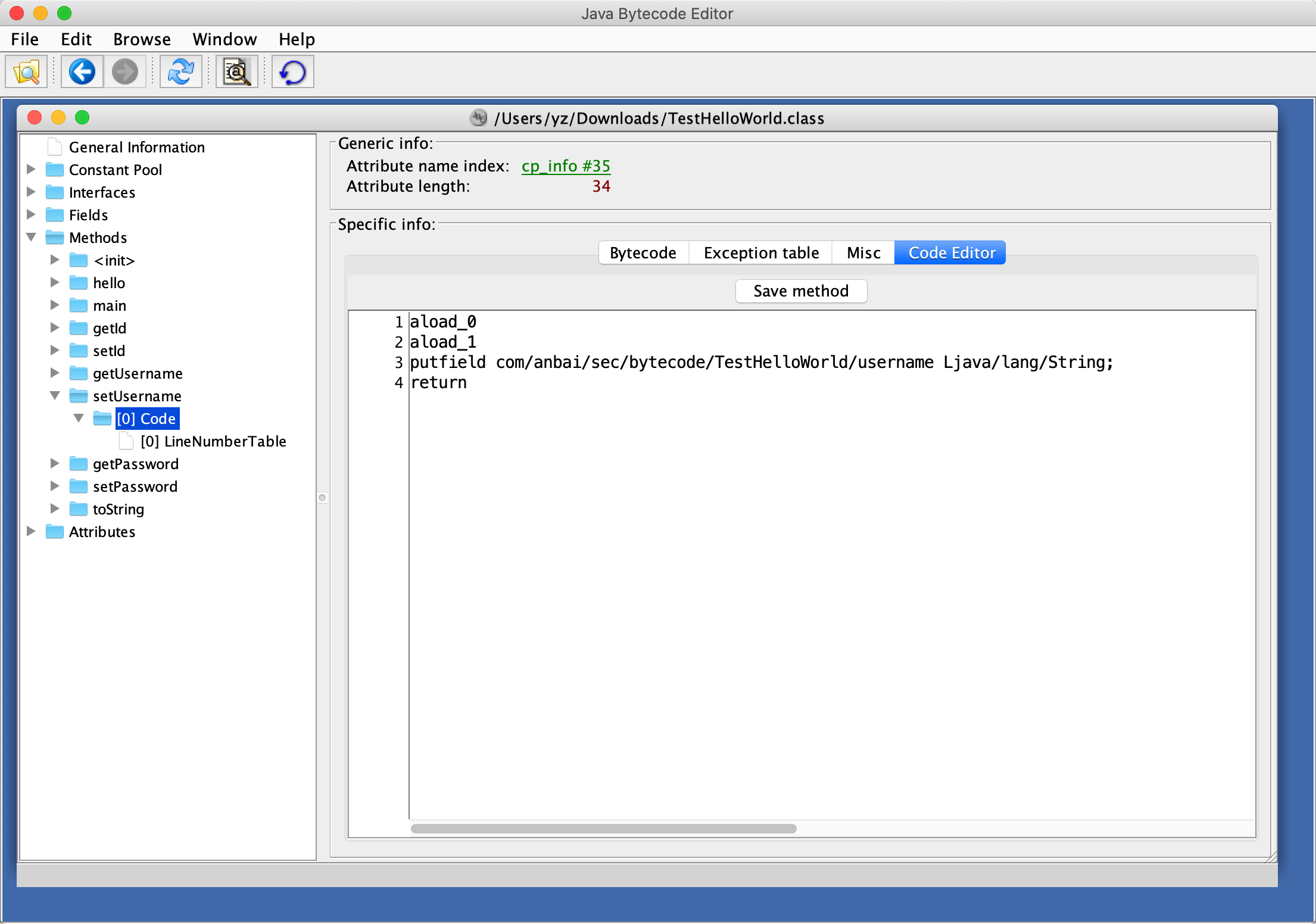The image size is (1316, 924).
Task: Expand the Constant Pool tree node
Action: (32, 170)
